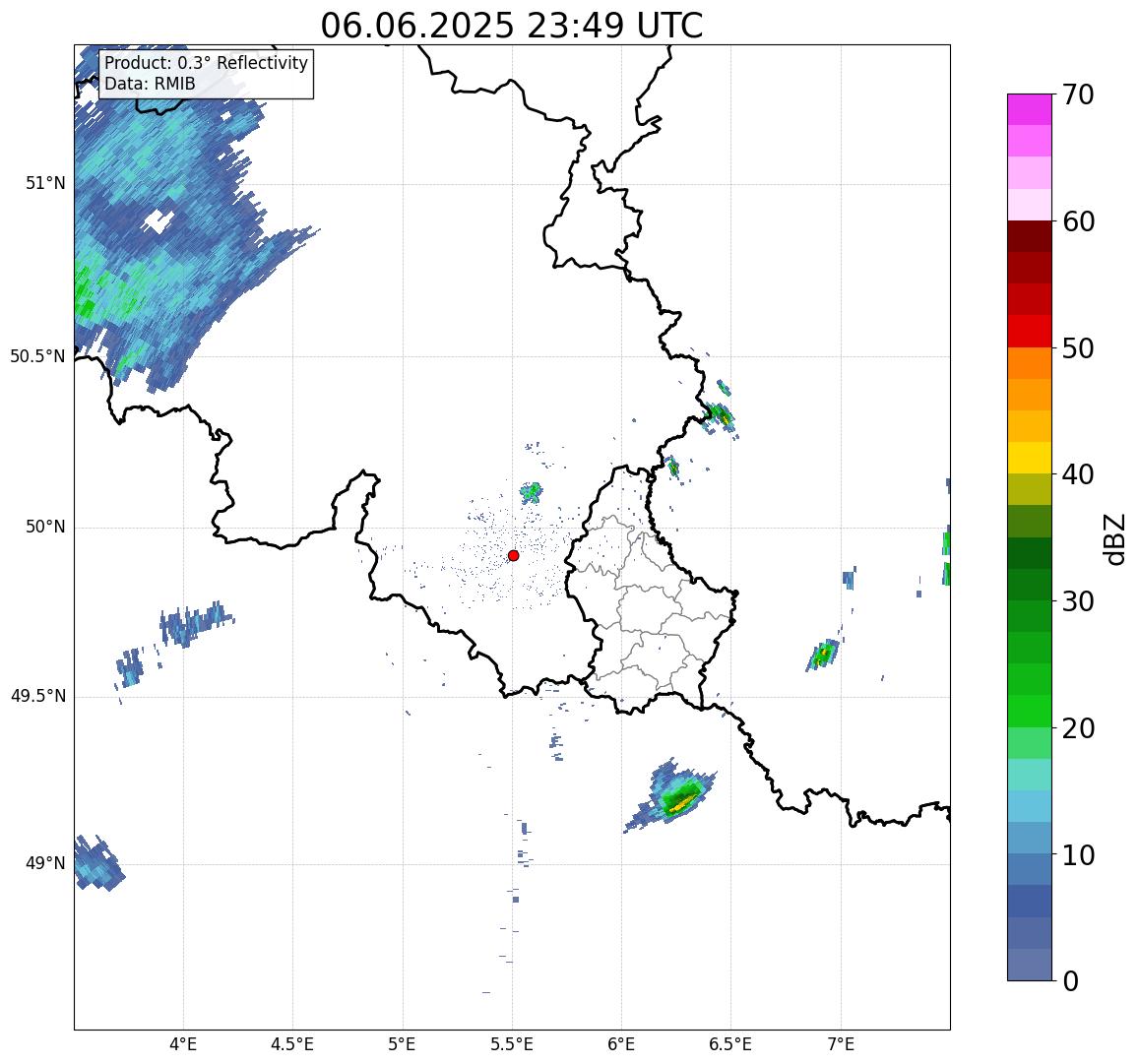Image resolution: width=1139 pixels, height=1064 pixels.
Task: Click the dark maroon colorbar swatch below 60
Action: (x=1030, y=236)
